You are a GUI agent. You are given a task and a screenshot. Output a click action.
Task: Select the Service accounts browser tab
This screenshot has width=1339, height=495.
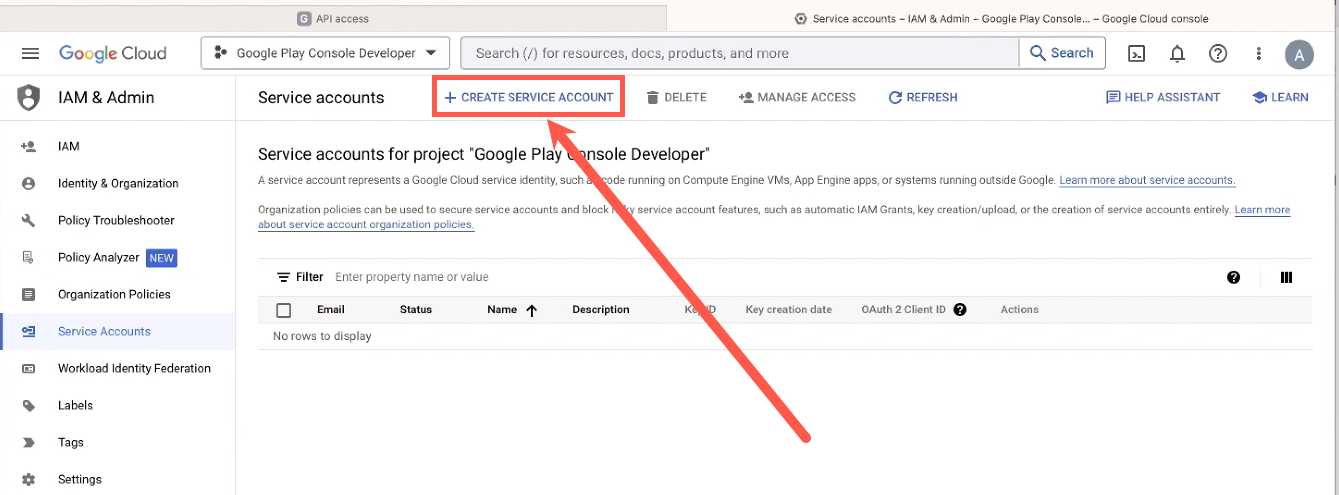1002,18
